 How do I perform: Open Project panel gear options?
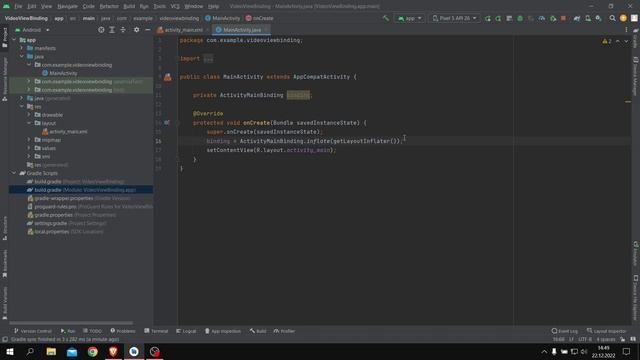pos(136,30)
